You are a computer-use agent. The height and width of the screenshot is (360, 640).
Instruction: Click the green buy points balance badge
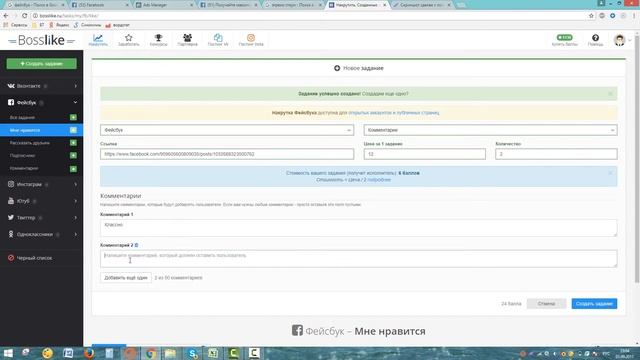(564, 38)
